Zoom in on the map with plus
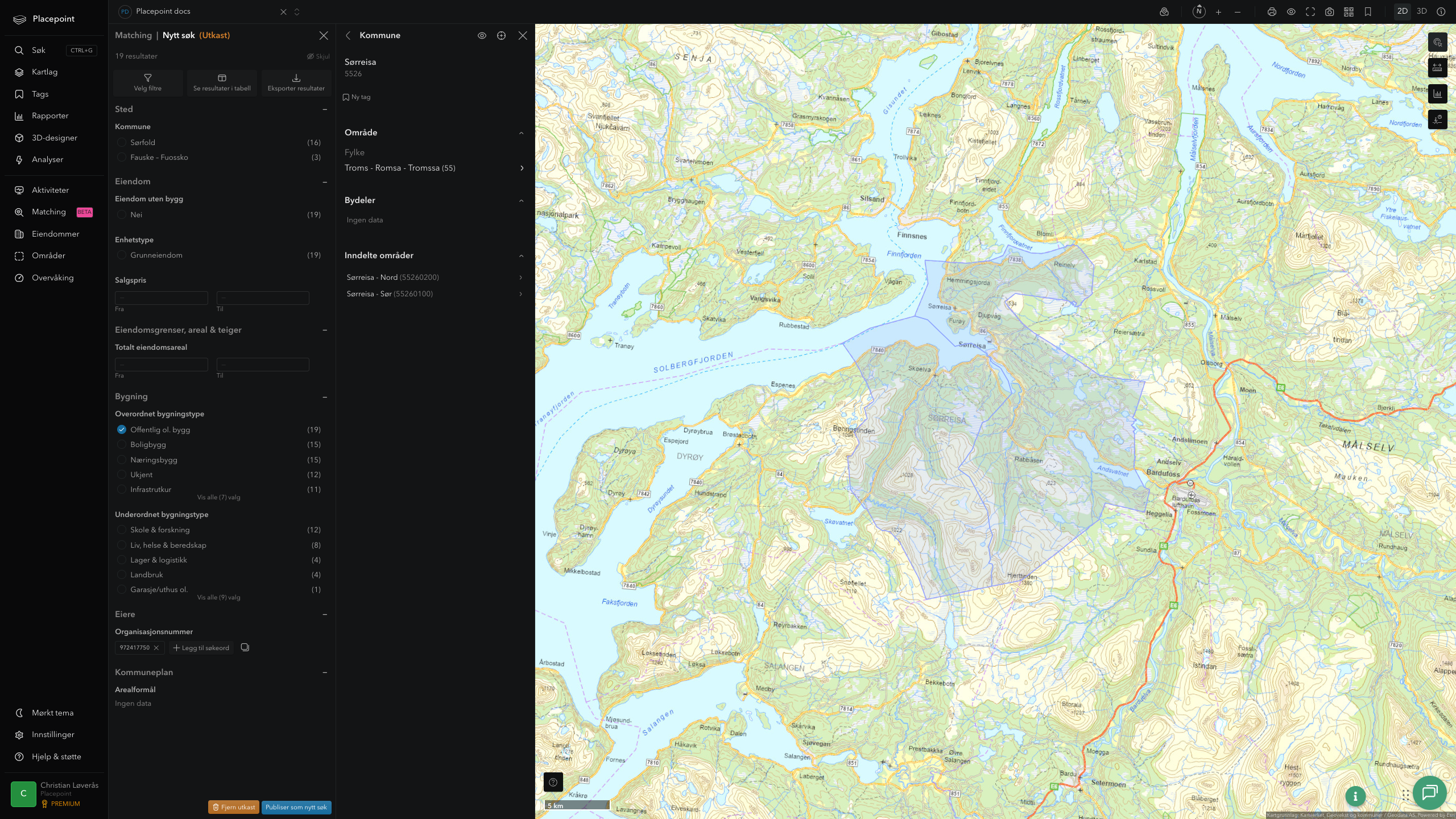This screenshot has width=1456, height=819. click(1218, 11)
